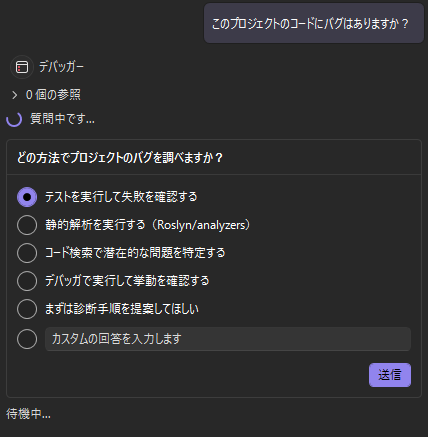Viewport: 428px width, 437px height.
Task: Click the カスタムの回答を入力します input field
Action: coord(228,339)
